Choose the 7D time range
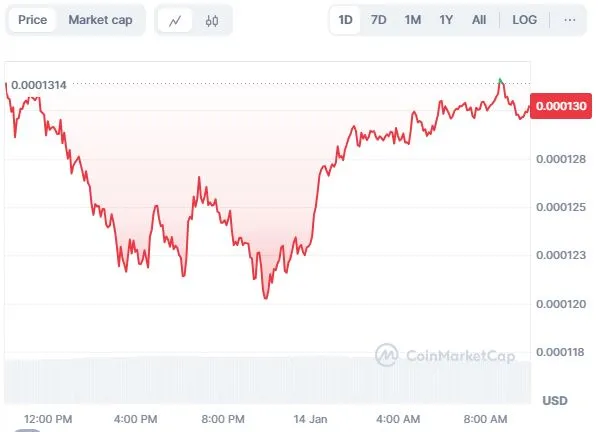This screenshot has height=432, width=602. (379, 20)
